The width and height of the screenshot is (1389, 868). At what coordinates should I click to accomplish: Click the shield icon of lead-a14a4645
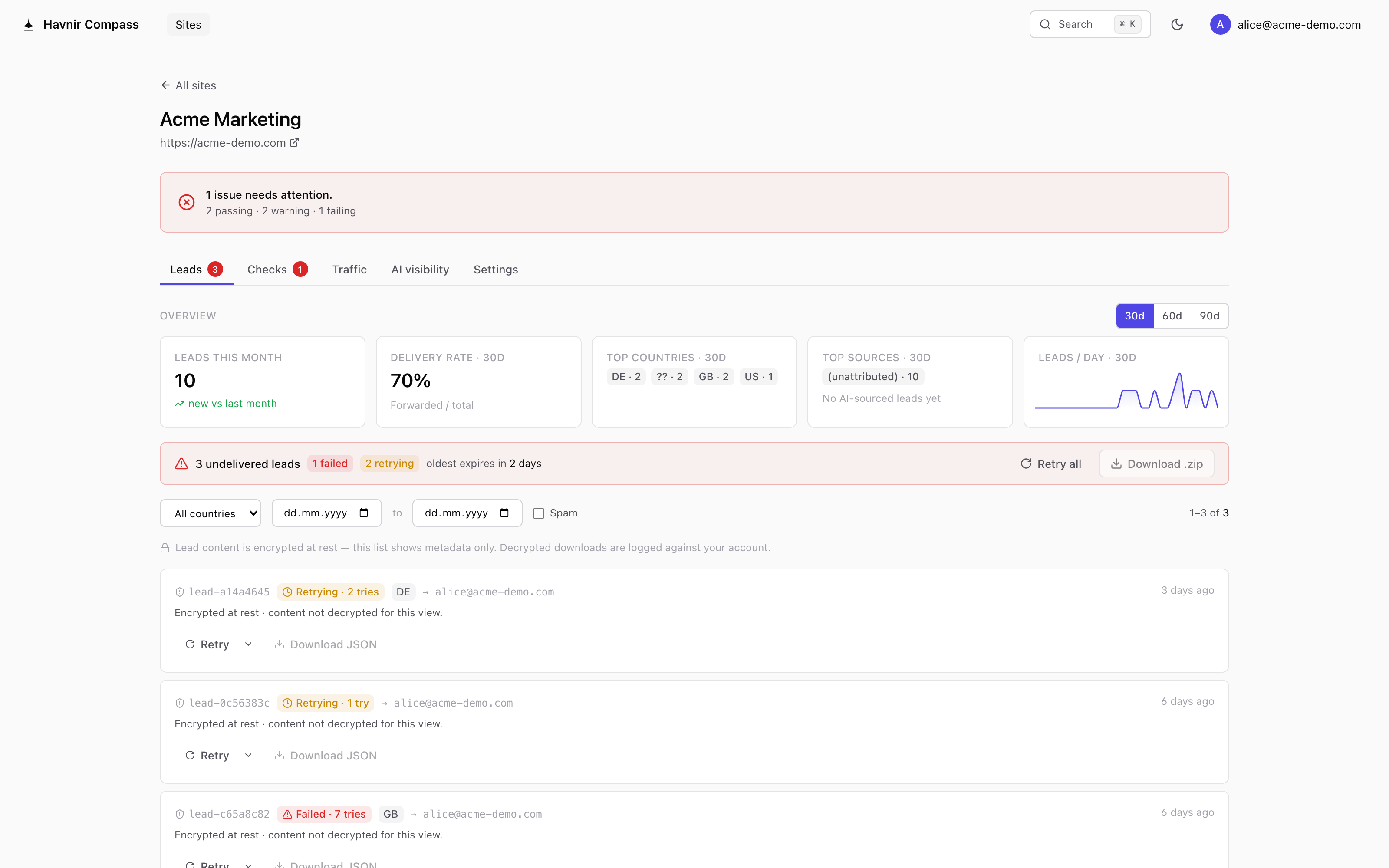(x=179, y=592)
